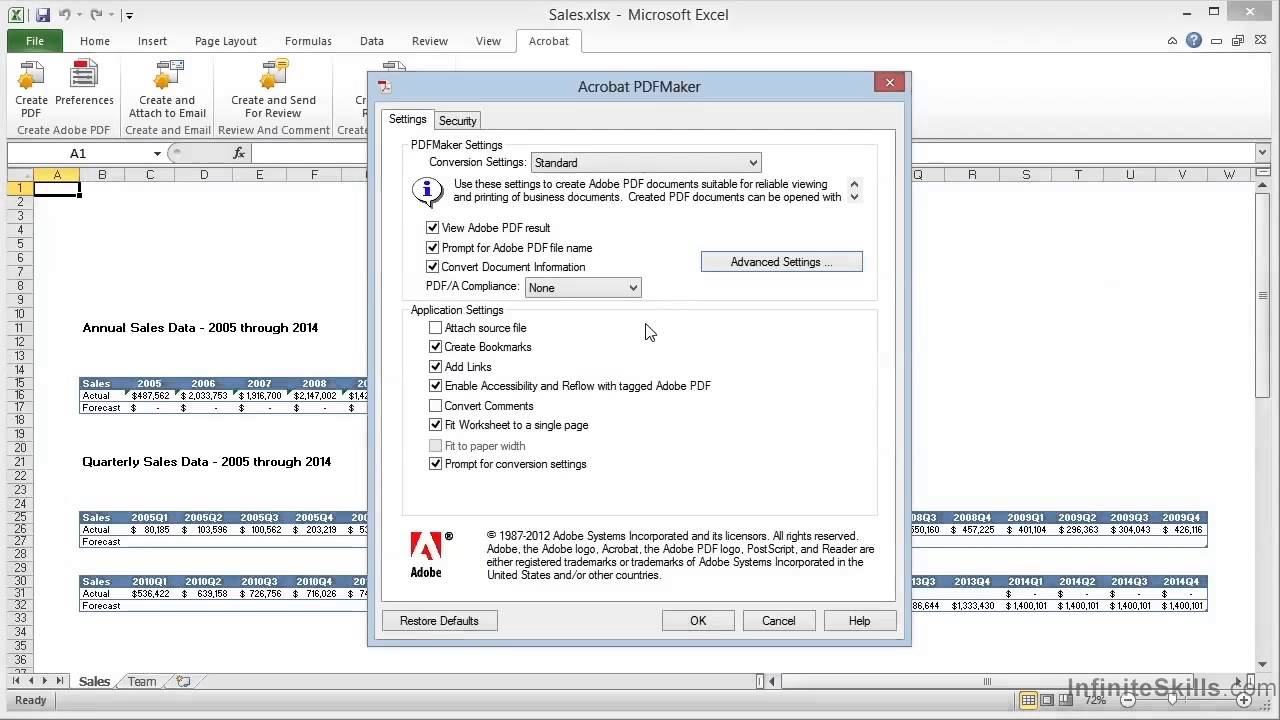1280x720 pixels.
Task: Click Create and Send For Review
Action: click(x=273, y=88)
